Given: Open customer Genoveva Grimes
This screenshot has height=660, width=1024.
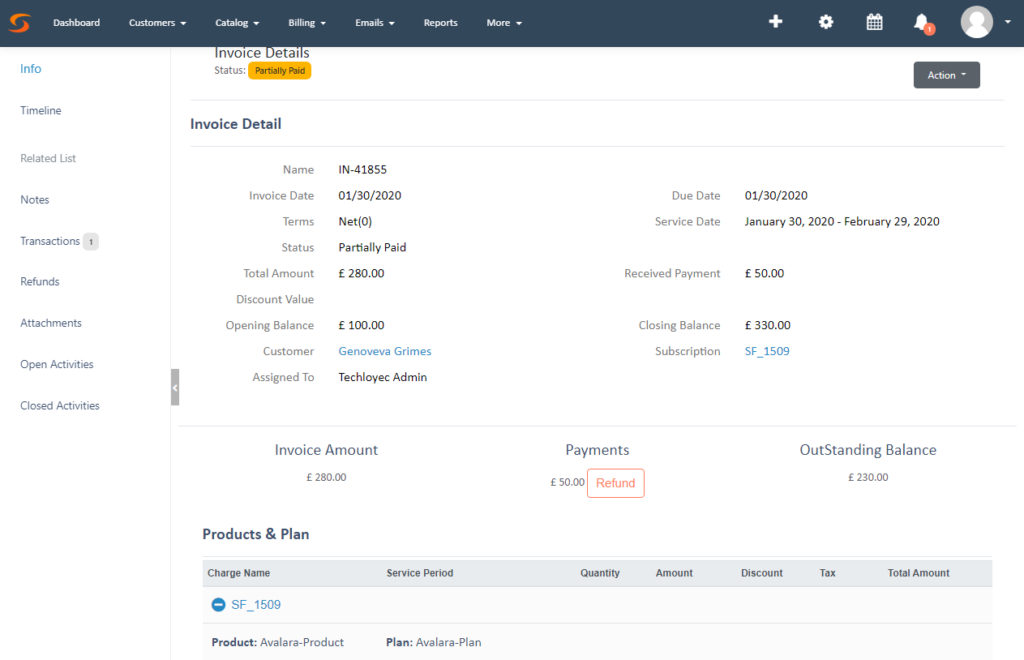Looking at the screenshot, I should pyautogui.click(x=386, y=351).
